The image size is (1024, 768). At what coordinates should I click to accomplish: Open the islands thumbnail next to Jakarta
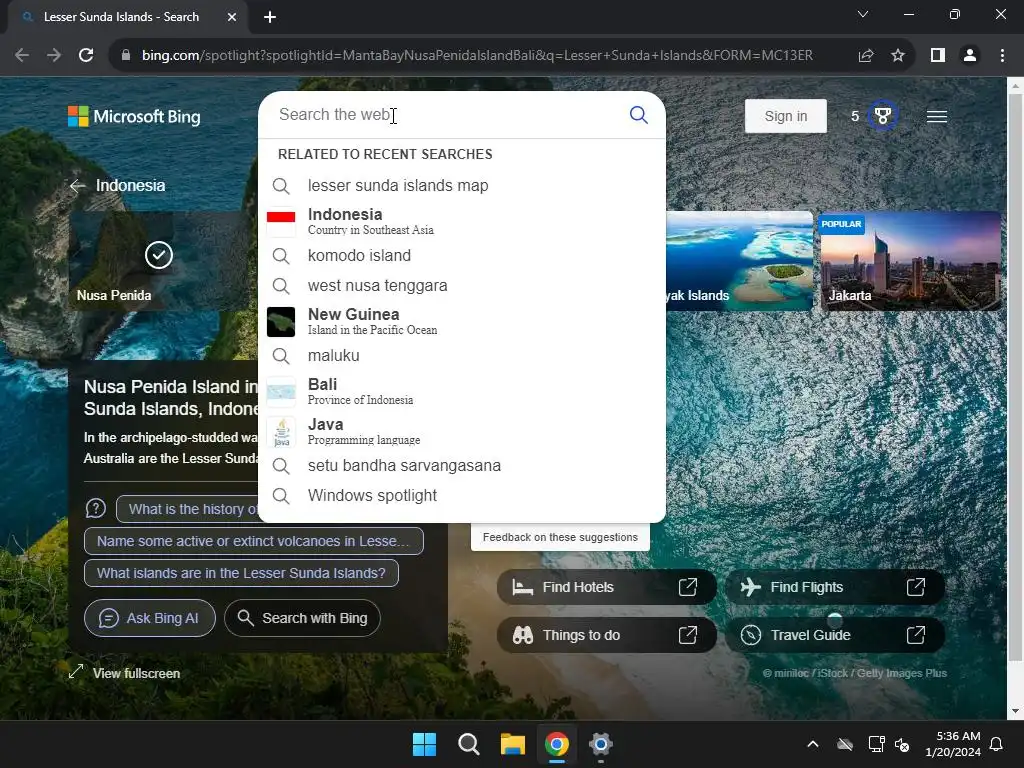point(739,261)
